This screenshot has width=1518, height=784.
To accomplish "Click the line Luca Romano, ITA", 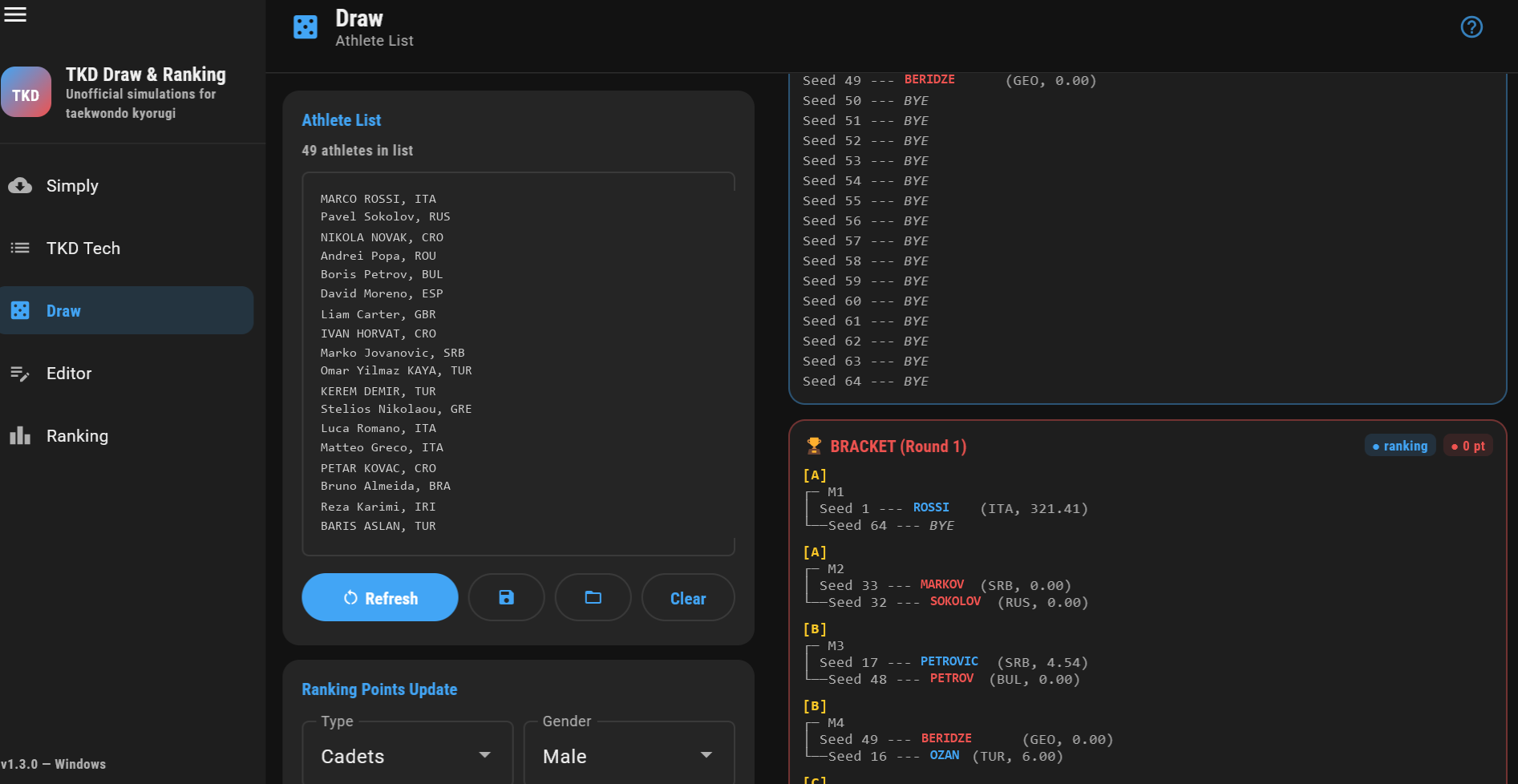I will click(x=378, y=428).
